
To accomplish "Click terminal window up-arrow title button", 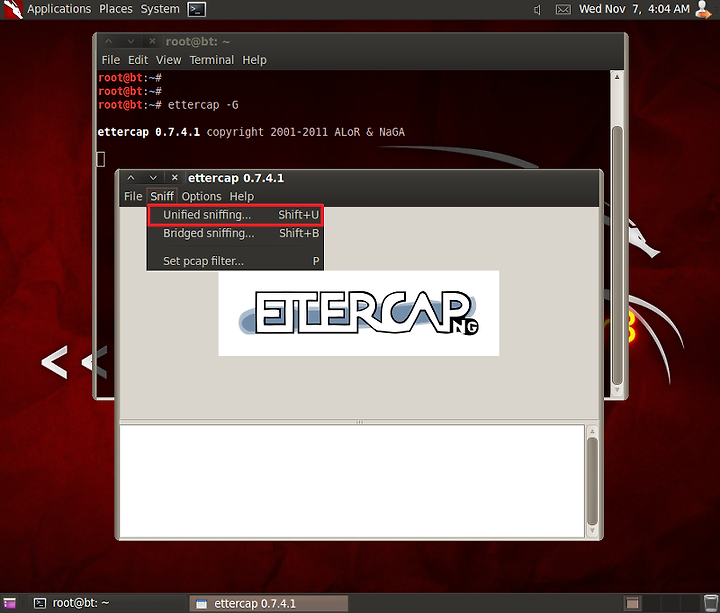I will click(x=108, y=41).
